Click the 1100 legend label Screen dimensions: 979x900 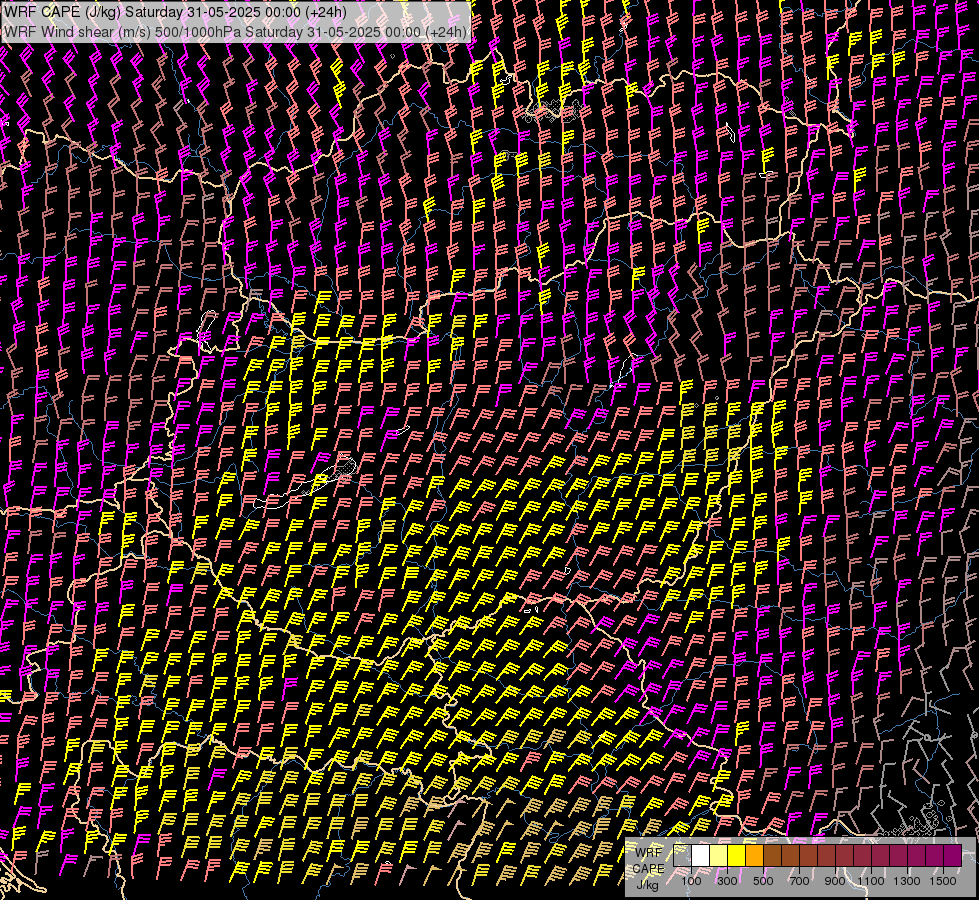870,881
